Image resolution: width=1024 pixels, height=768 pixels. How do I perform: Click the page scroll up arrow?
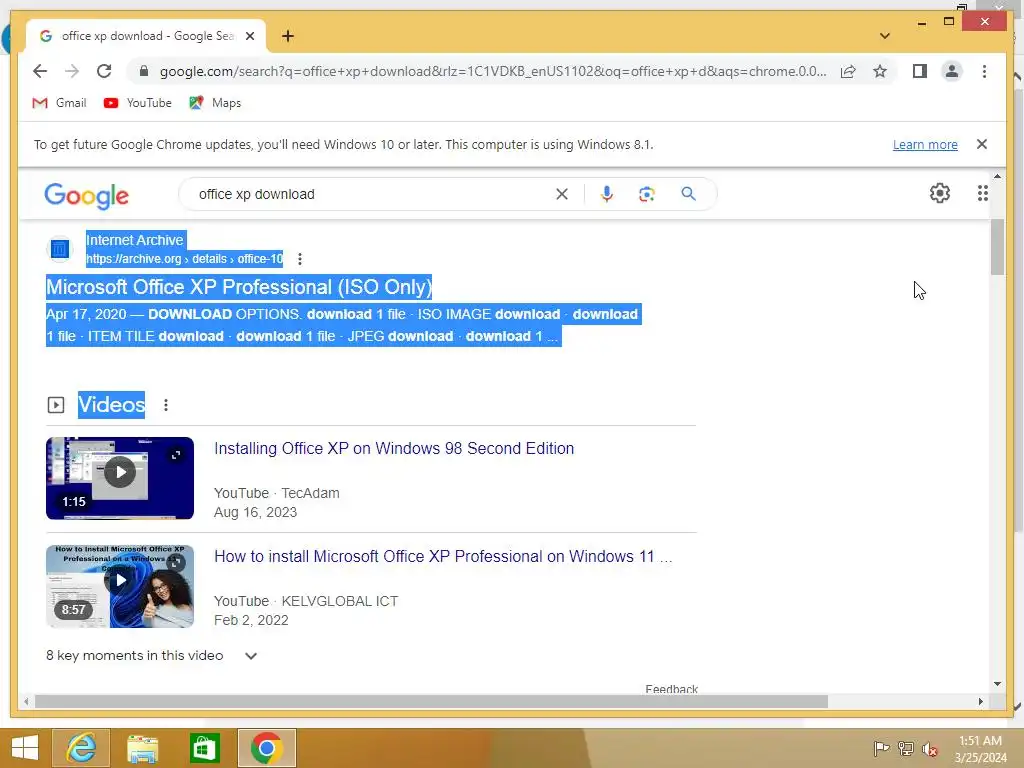pos(997,176)
